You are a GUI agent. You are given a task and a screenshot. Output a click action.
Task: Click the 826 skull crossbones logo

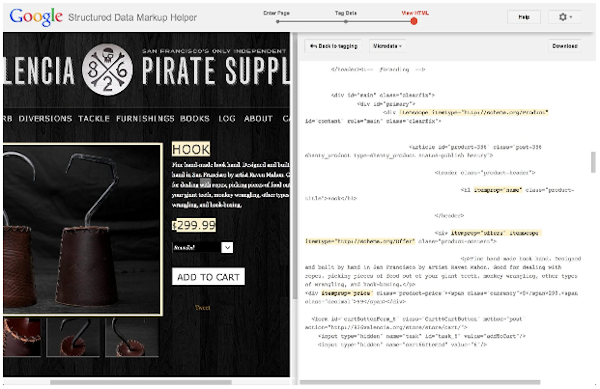(107, 70)
